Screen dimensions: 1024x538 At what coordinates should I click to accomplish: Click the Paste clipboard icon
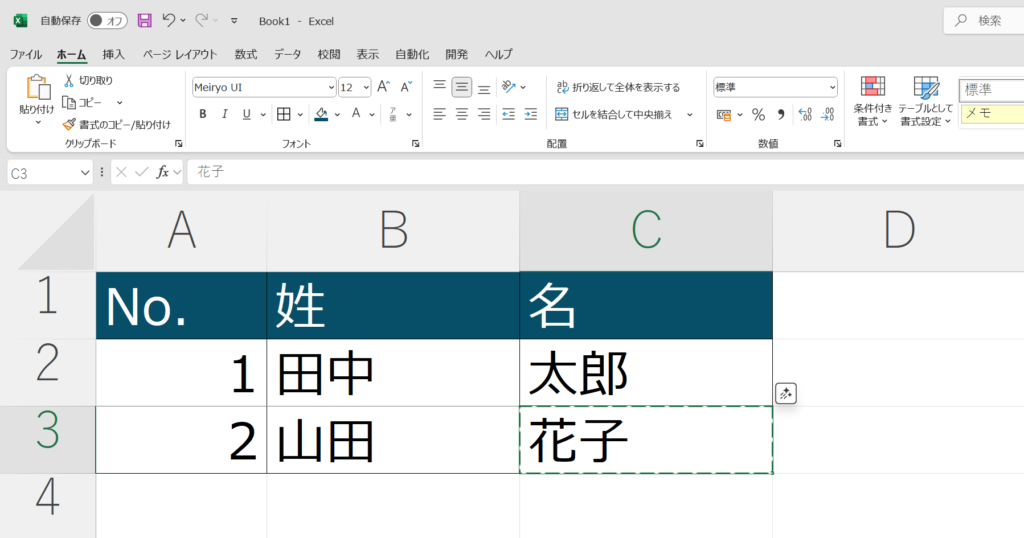click(37, 87)
